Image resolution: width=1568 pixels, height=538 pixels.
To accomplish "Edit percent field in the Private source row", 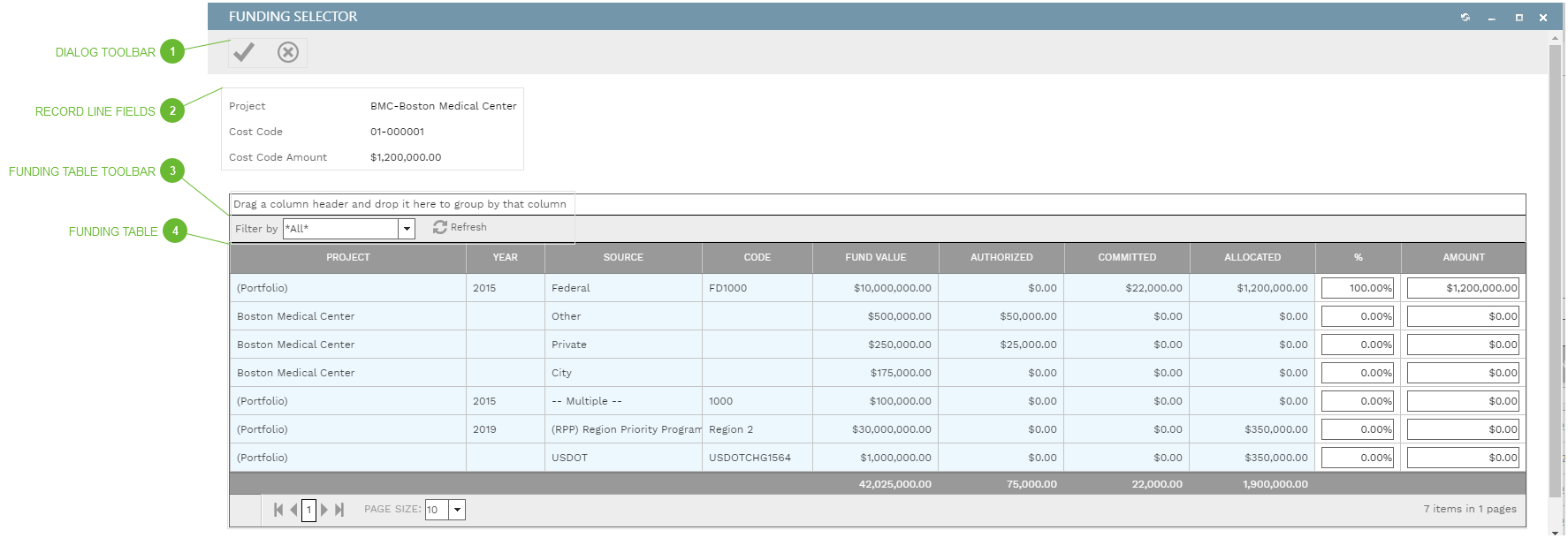I will click(x=1358, y=345).
